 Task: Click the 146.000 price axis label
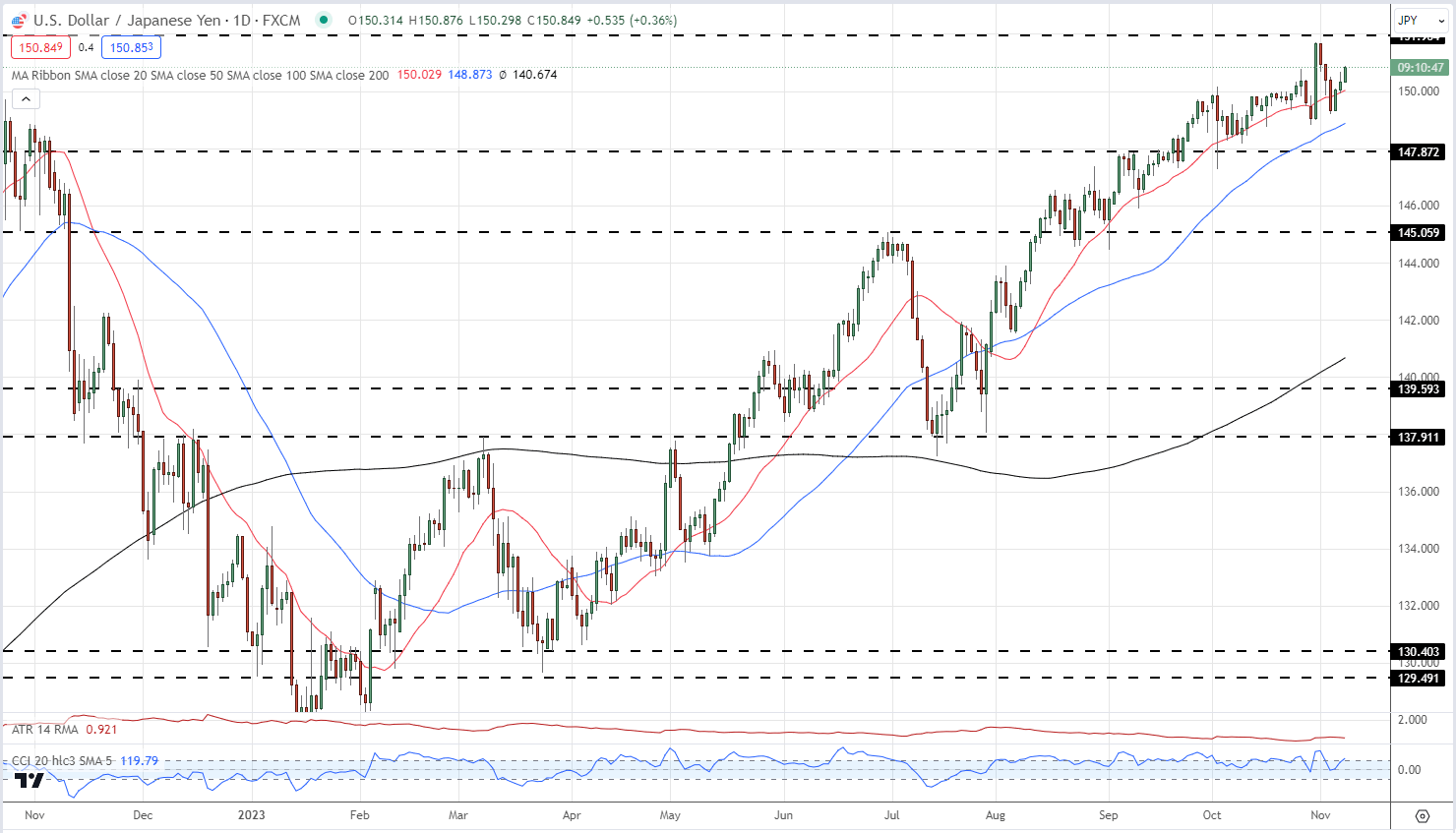click(1419, 206)
